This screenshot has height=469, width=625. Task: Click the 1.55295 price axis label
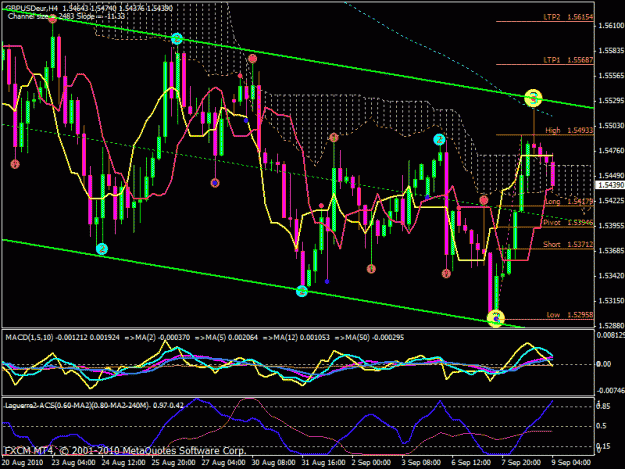click(611, 100)
